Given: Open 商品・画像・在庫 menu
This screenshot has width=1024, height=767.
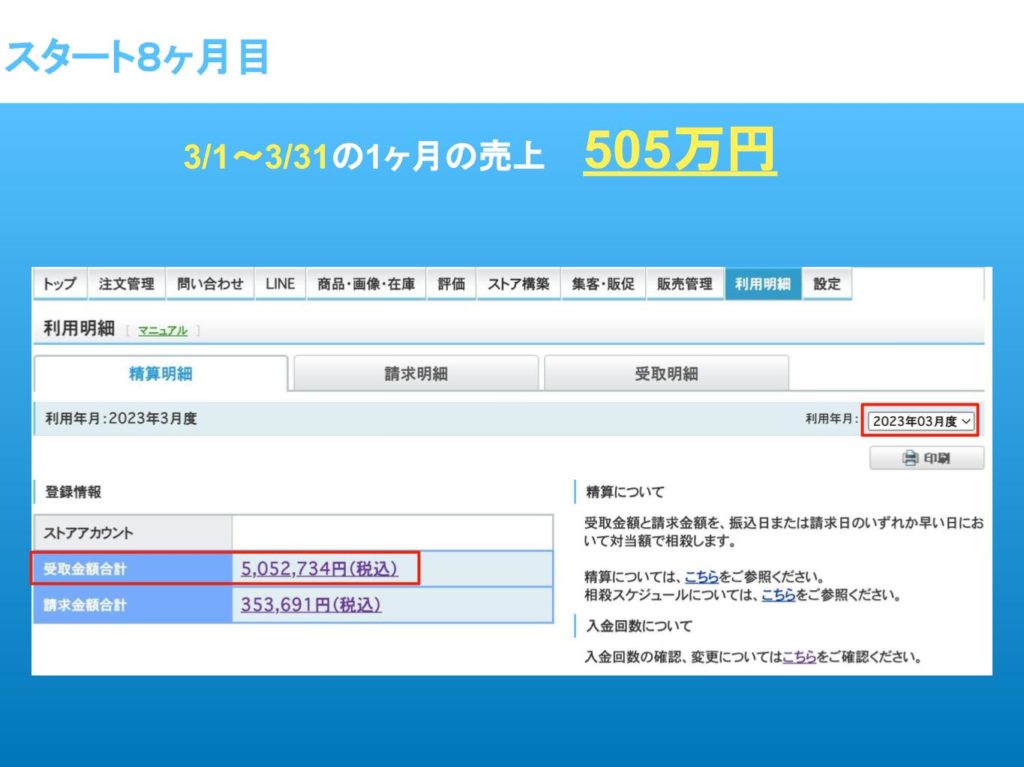Looking at the screenshot, I should 366,284.
